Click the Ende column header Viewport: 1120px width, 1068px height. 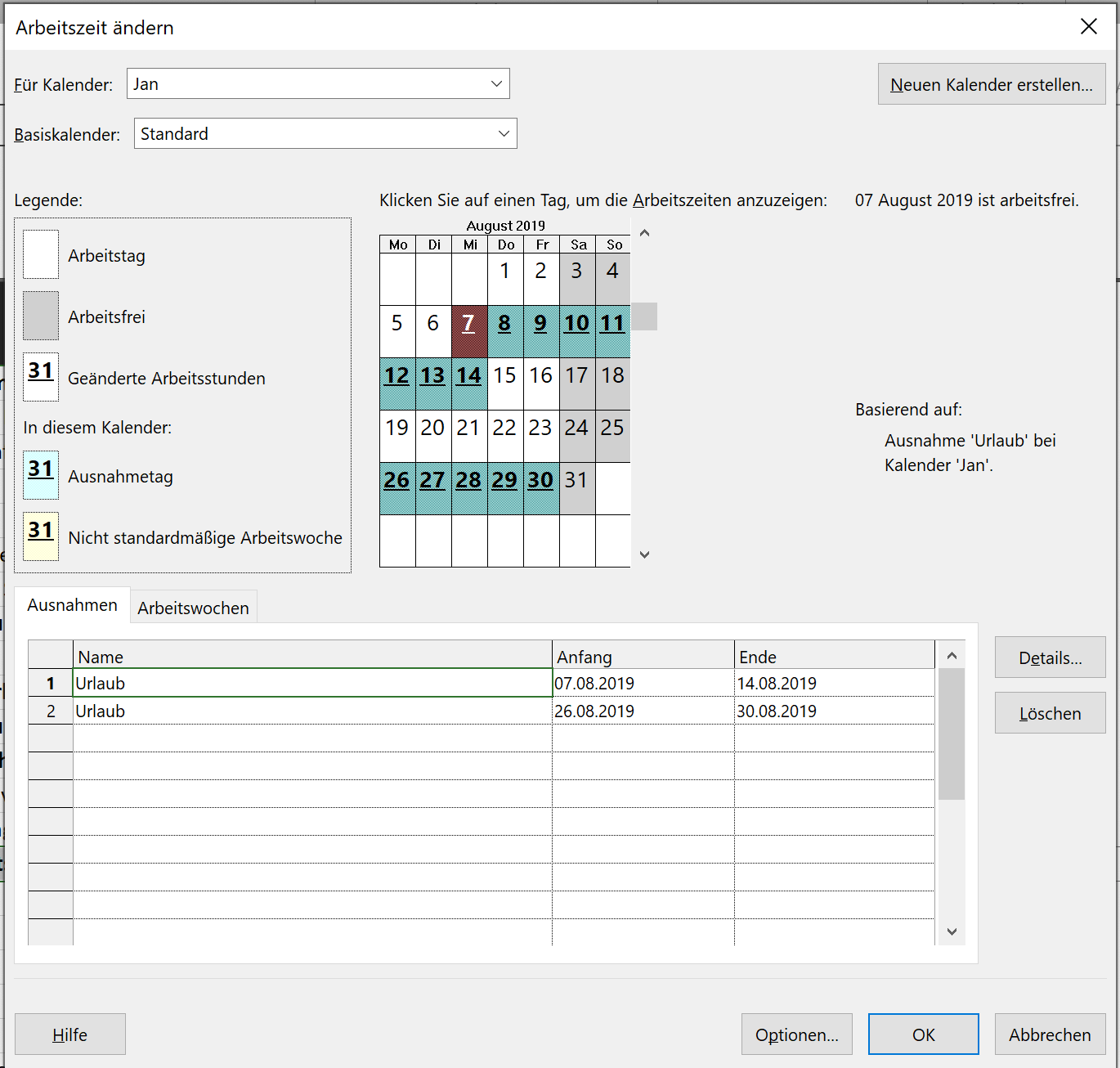835,656
